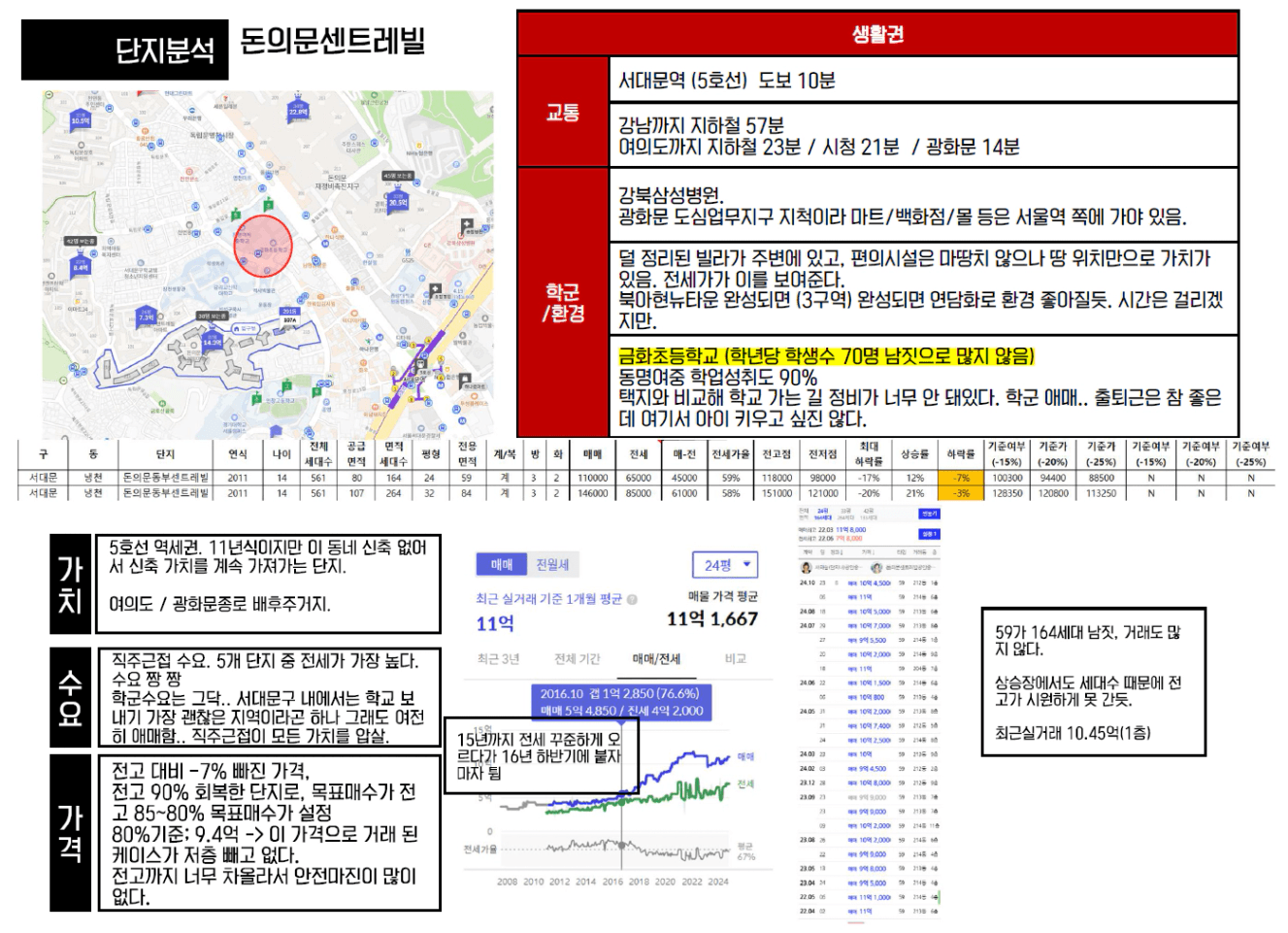Screen dimensions: 1288x933
Task: Click the 10억 5,000 transaction row
Action: tap(869, 612)
